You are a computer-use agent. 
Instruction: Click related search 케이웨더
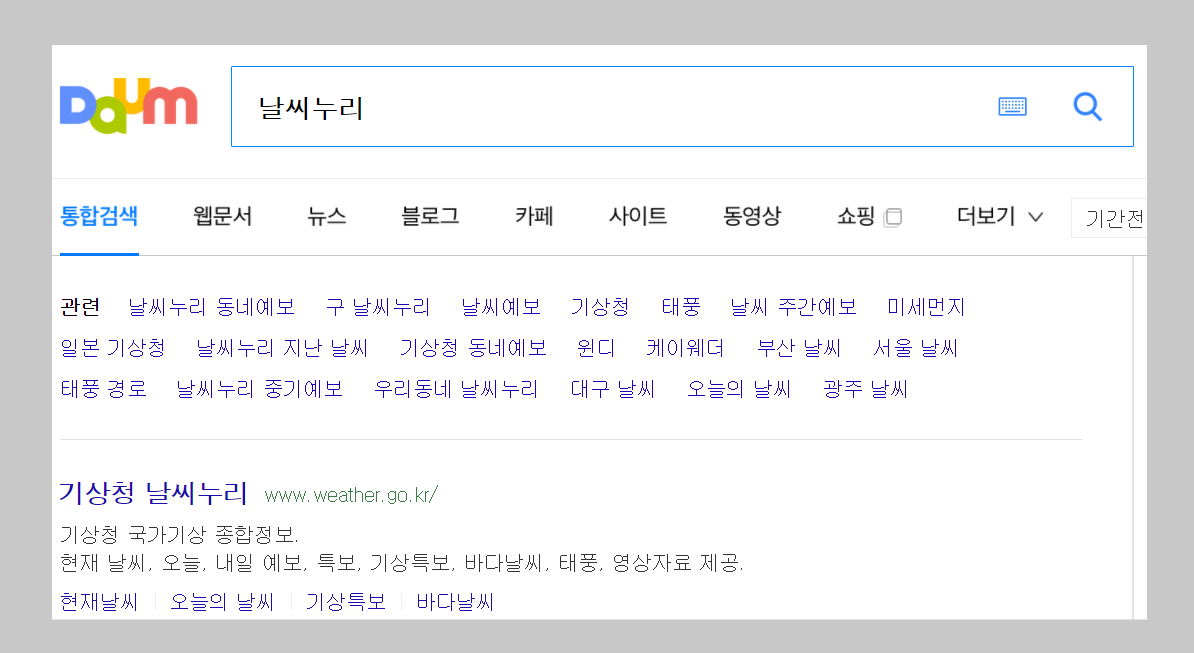[x=685, y=348]
